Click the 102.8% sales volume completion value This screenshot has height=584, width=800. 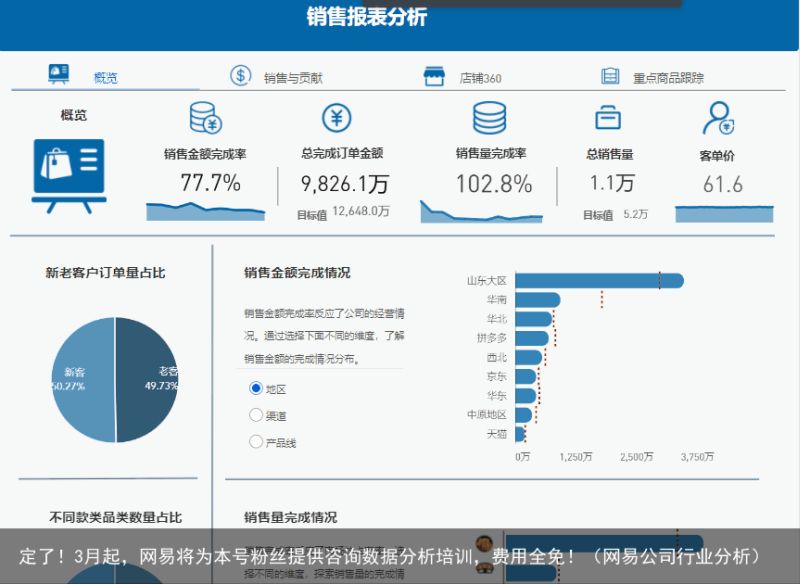(x=494, y=184)
